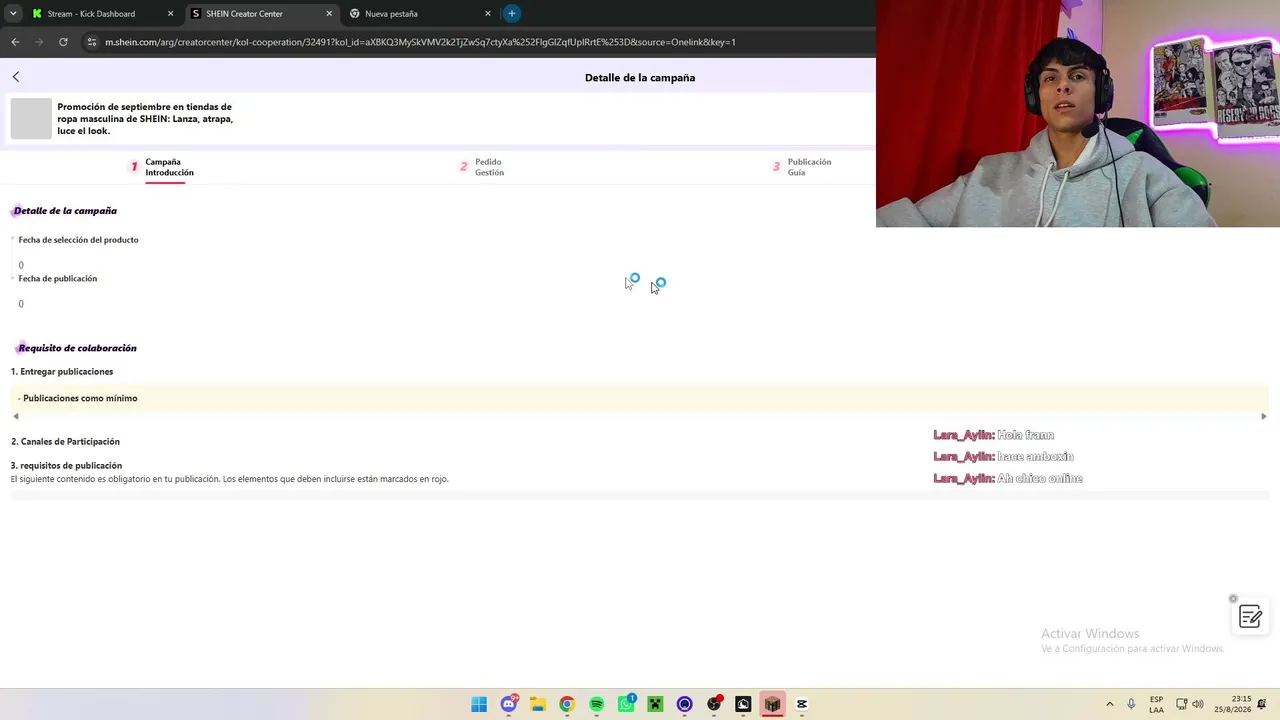1280x720 pixels.
Task: Click the Page header title Detalle de la campaña
Action: (640, 78)
